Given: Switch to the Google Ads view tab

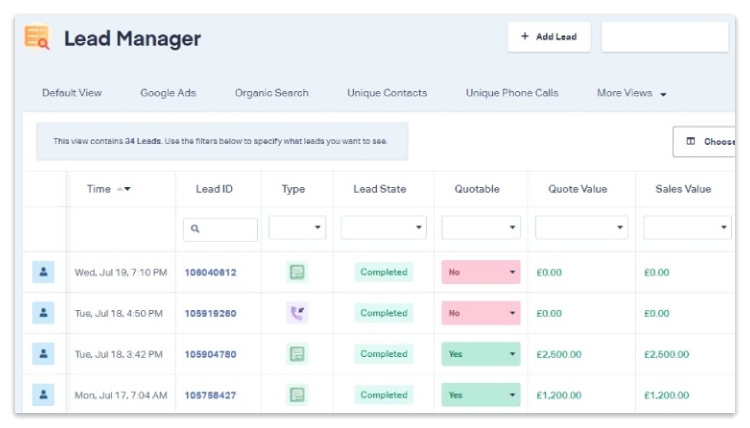Looking at the screenshot, I should pyautogui.click(x=168, y=93).
